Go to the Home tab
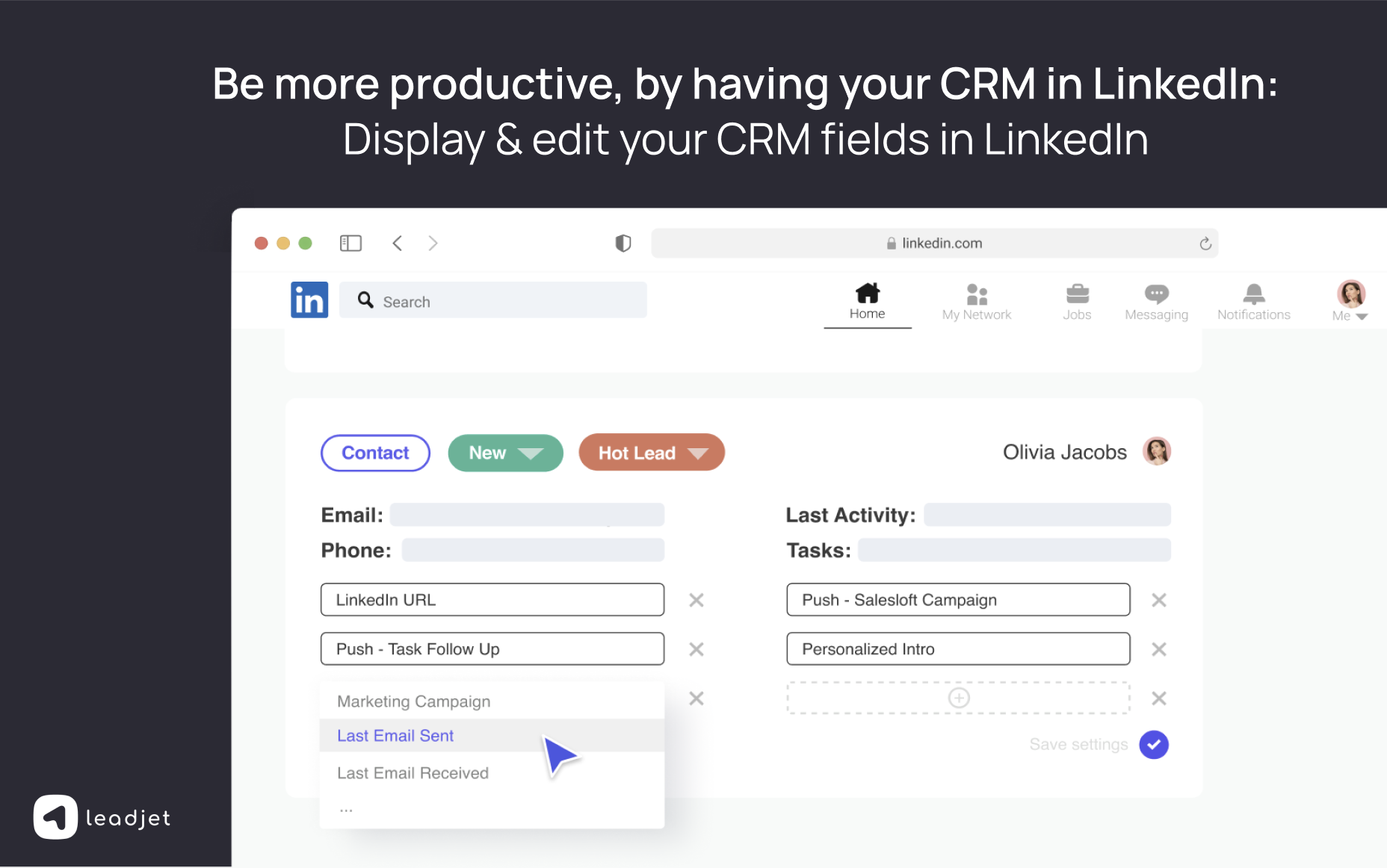1387x868 pixels. 867,302
